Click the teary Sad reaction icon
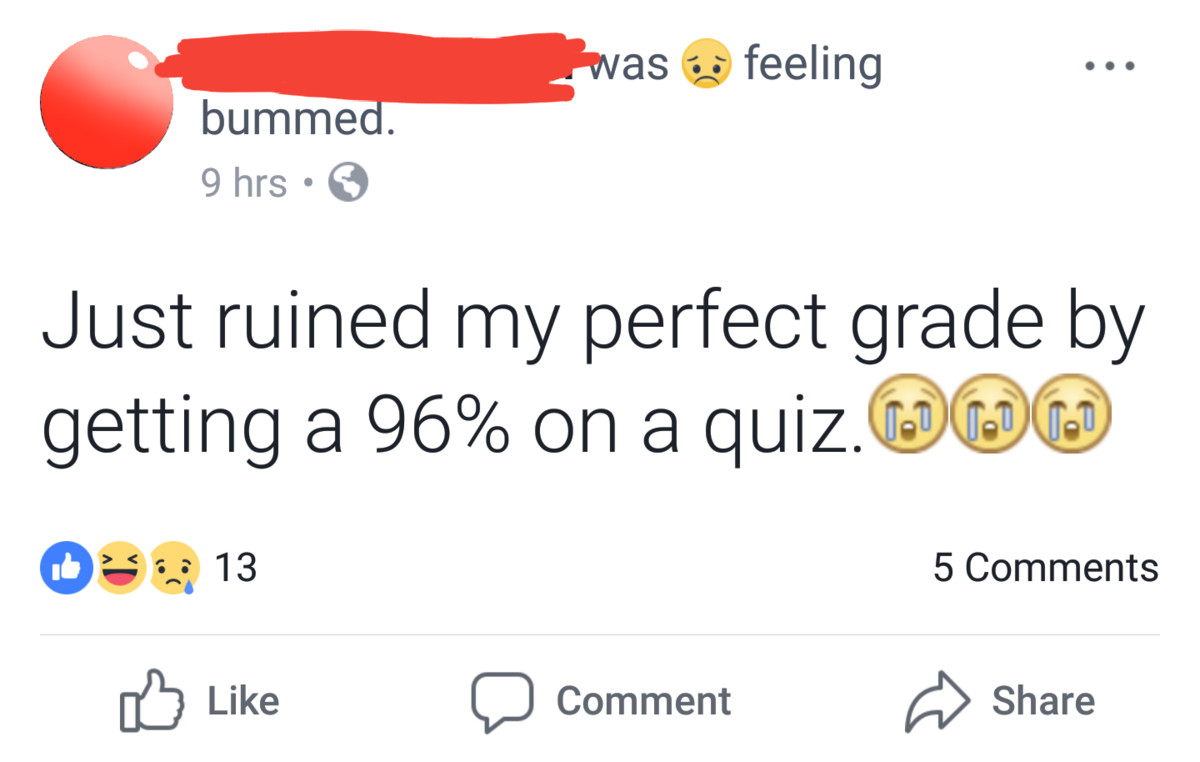 tap(173, 568)
